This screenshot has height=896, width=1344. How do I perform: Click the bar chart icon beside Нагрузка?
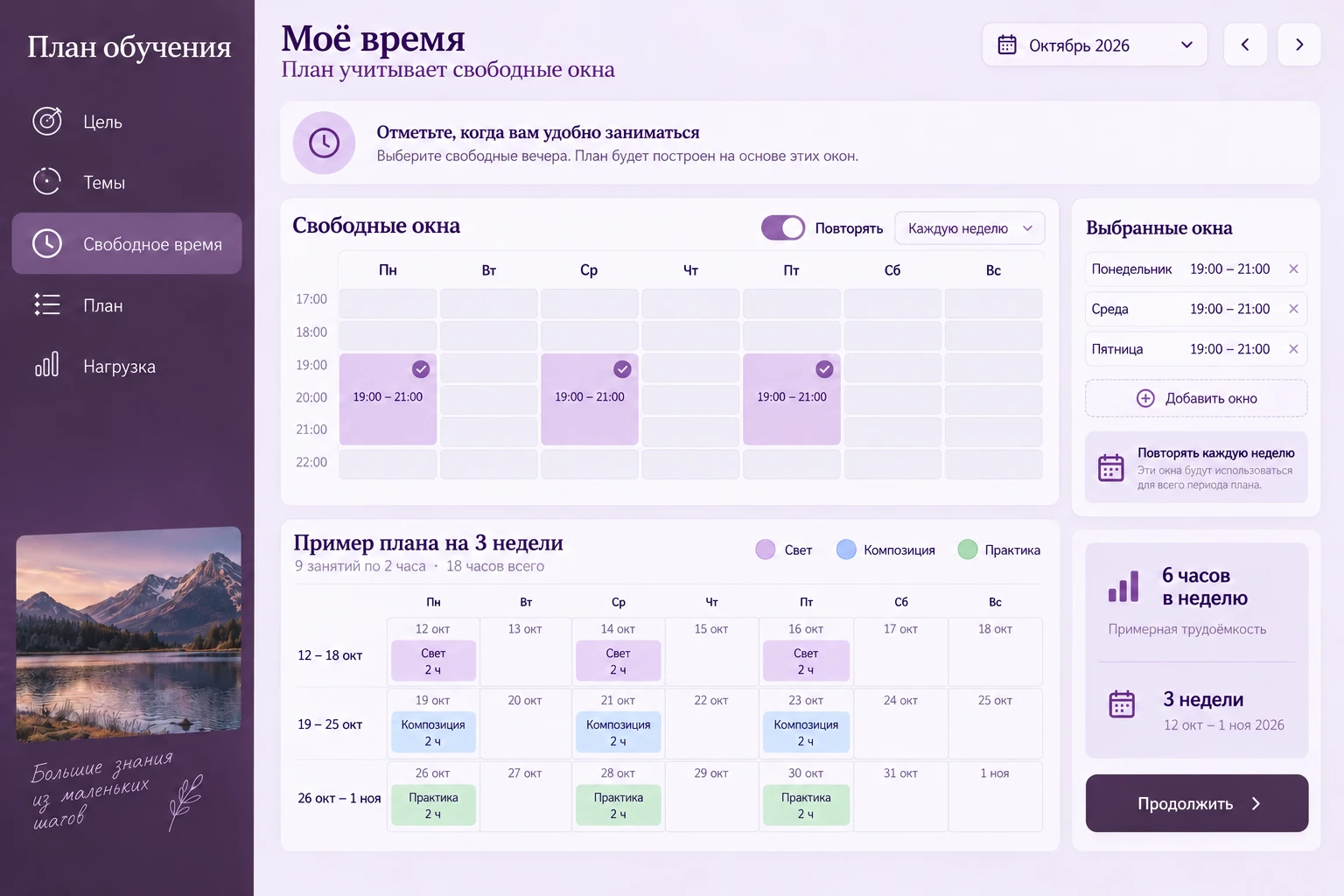coord(47,365)
